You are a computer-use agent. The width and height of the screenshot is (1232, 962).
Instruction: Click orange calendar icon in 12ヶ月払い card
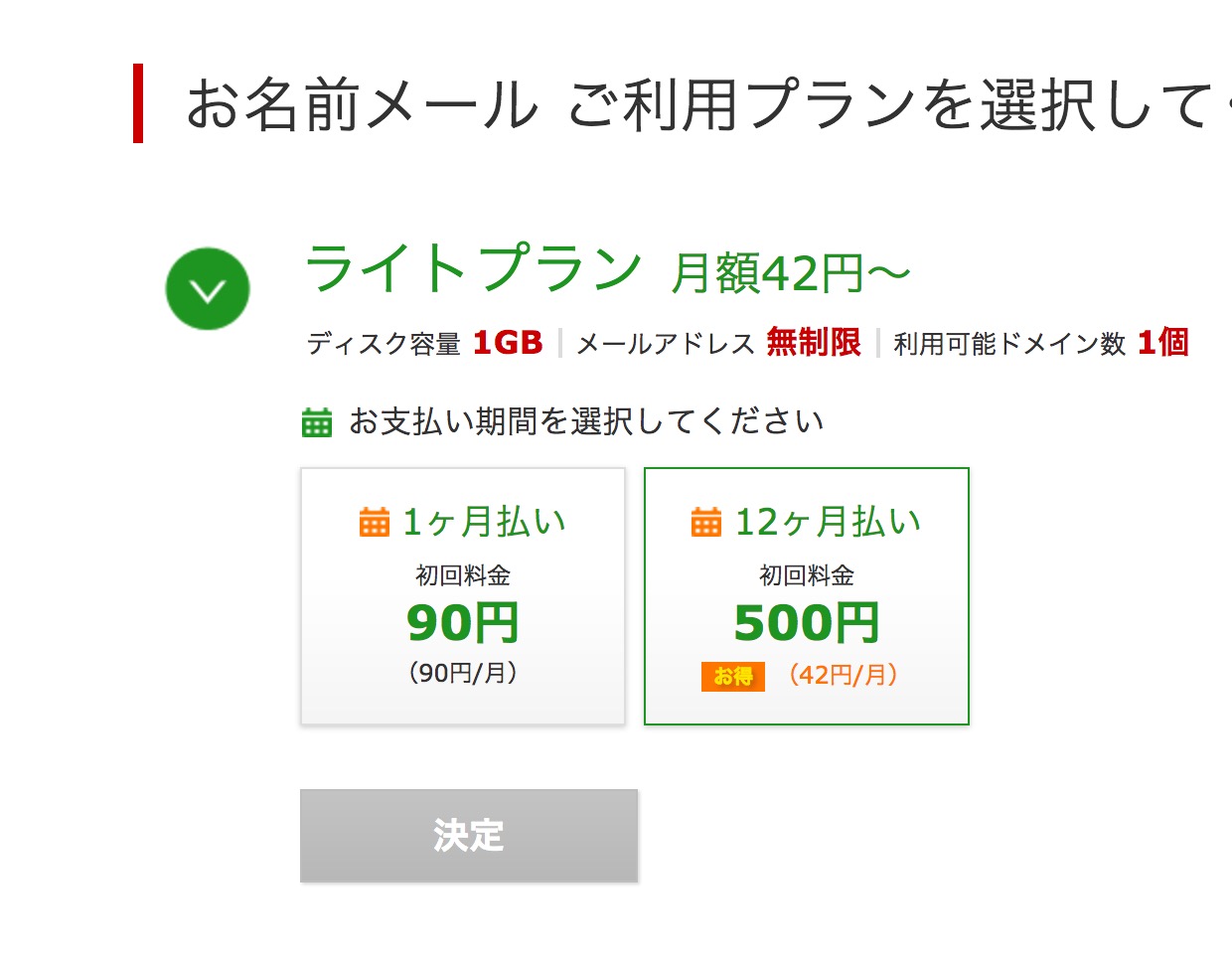(706, 521)
